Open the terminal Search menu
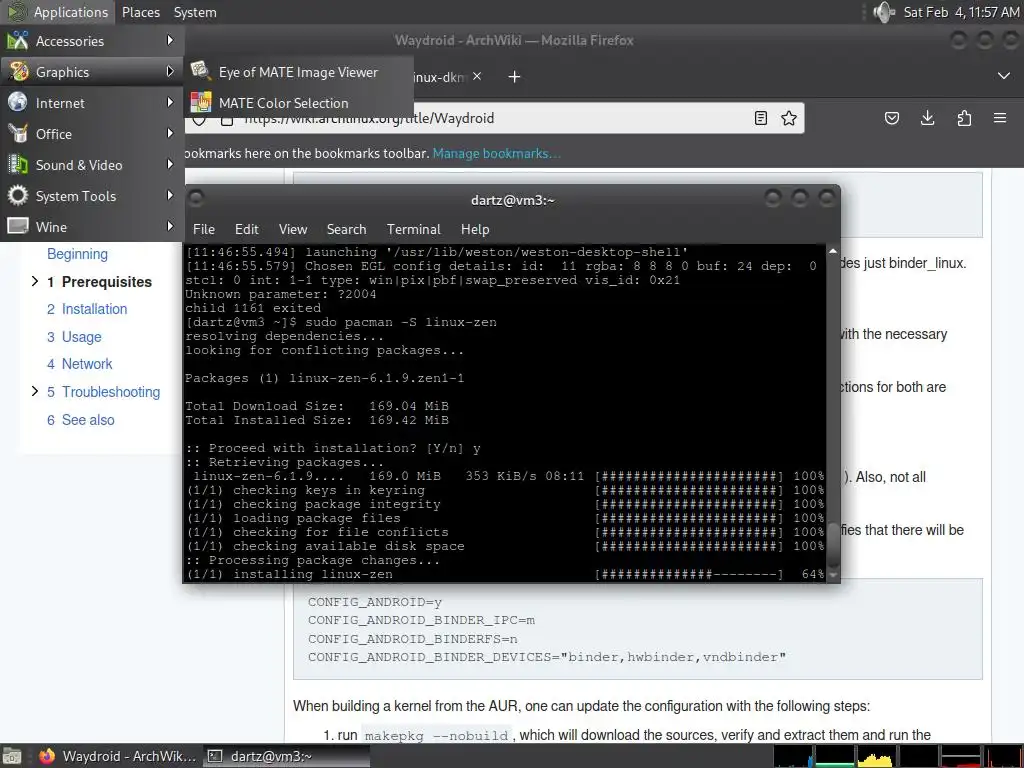The width and height of the screenshot is (1024, 768). 346,229
